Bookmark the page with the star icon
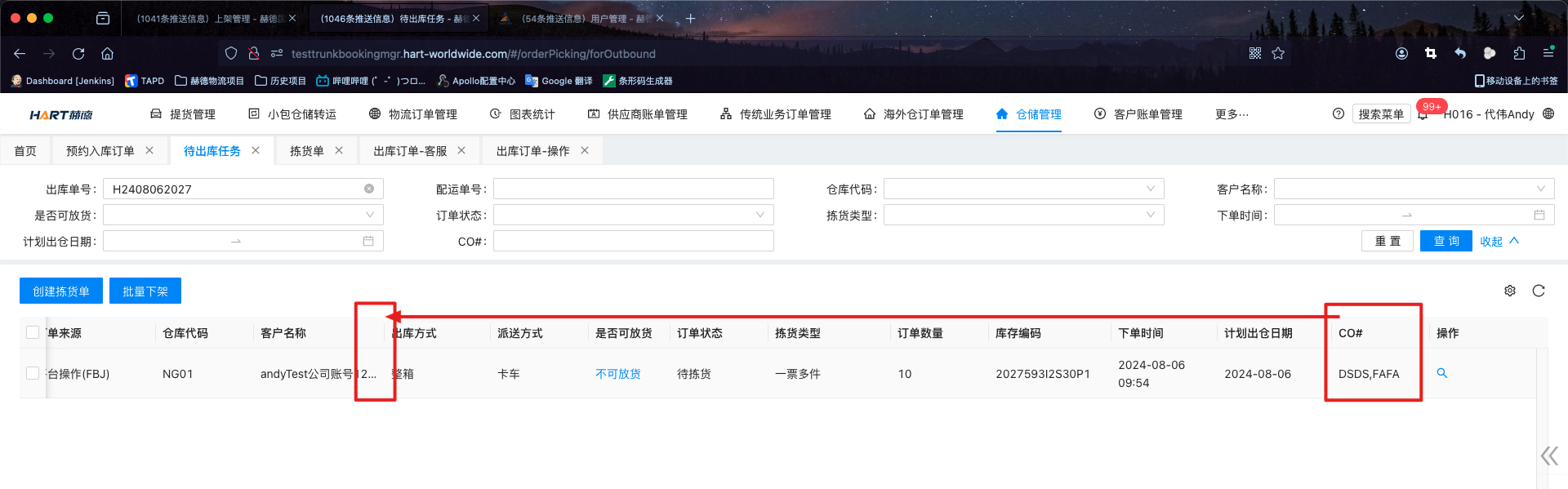The width and height of the screenshot is (1568, 489). [x=1278, y=54]
